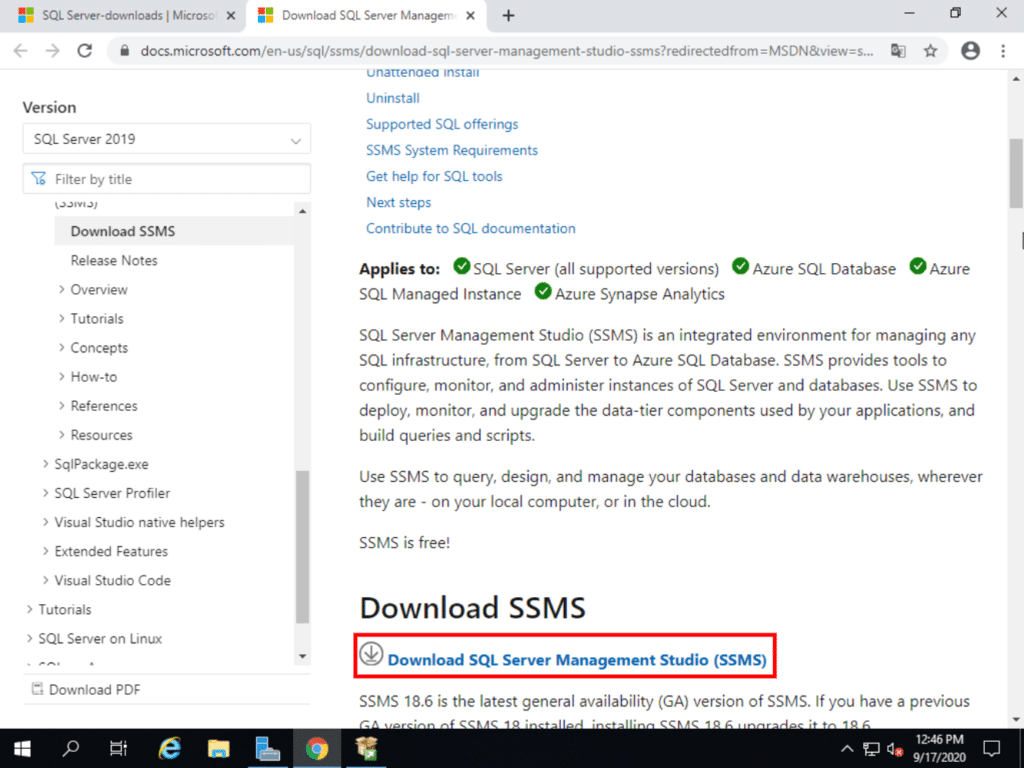The height and width of the screenshot is (768, 1024).
Task: Bookmark the page using the star icon
Action: (930, 50)
